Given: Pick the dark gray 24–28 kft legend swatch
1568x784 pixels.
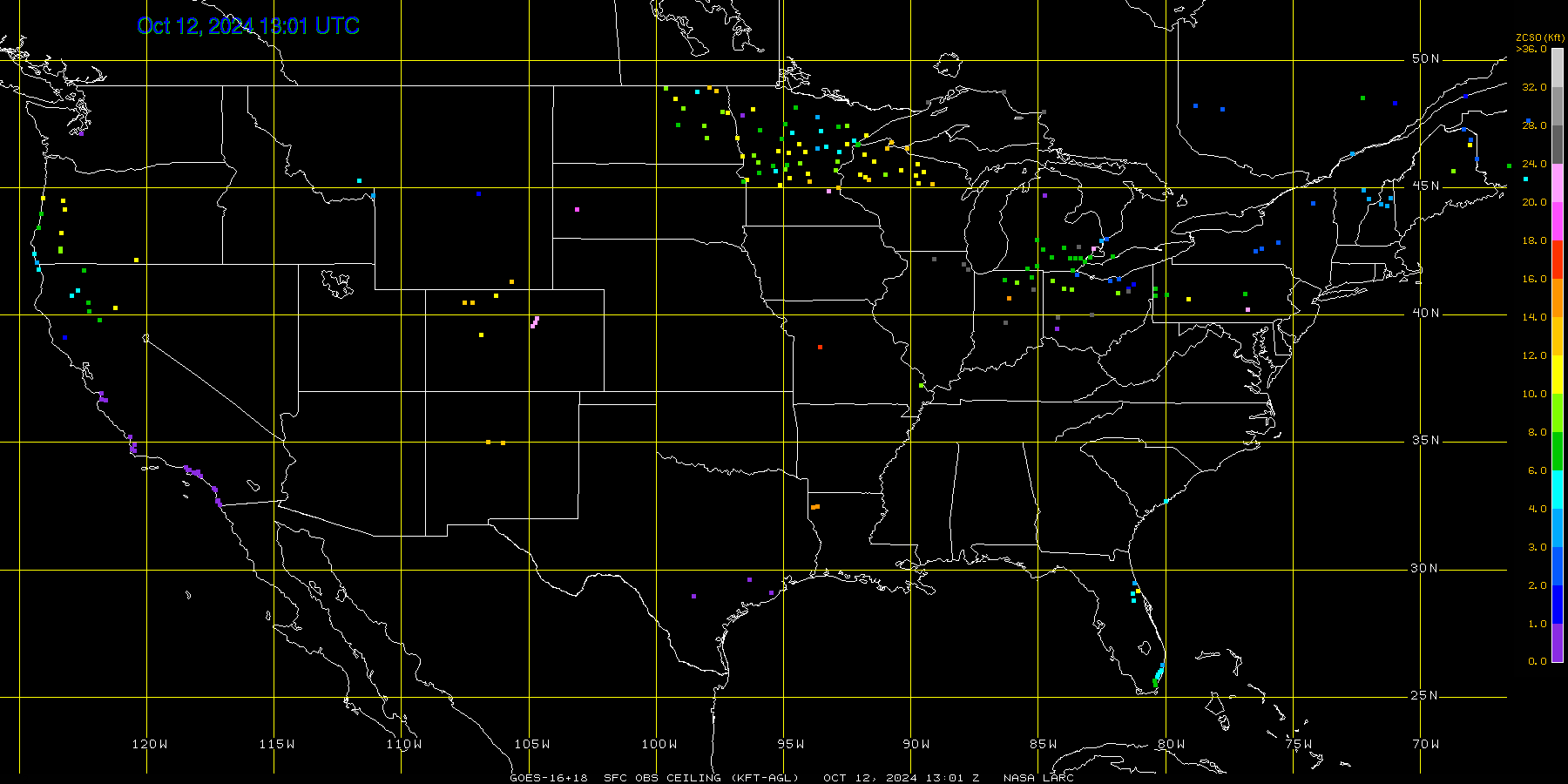Looking at the screenshot, I should pyautogui.click(x=1558, y=145).
